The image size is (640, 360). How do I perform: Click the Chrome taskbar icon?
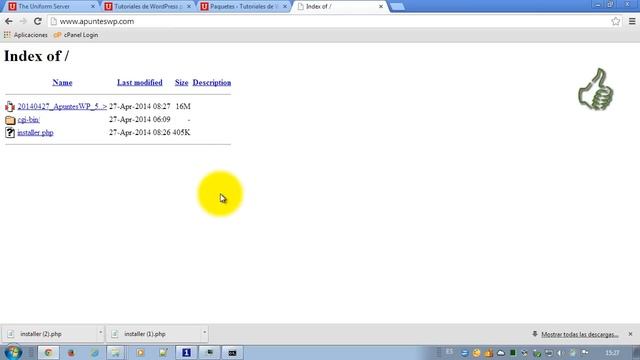(x=48, y=353)
